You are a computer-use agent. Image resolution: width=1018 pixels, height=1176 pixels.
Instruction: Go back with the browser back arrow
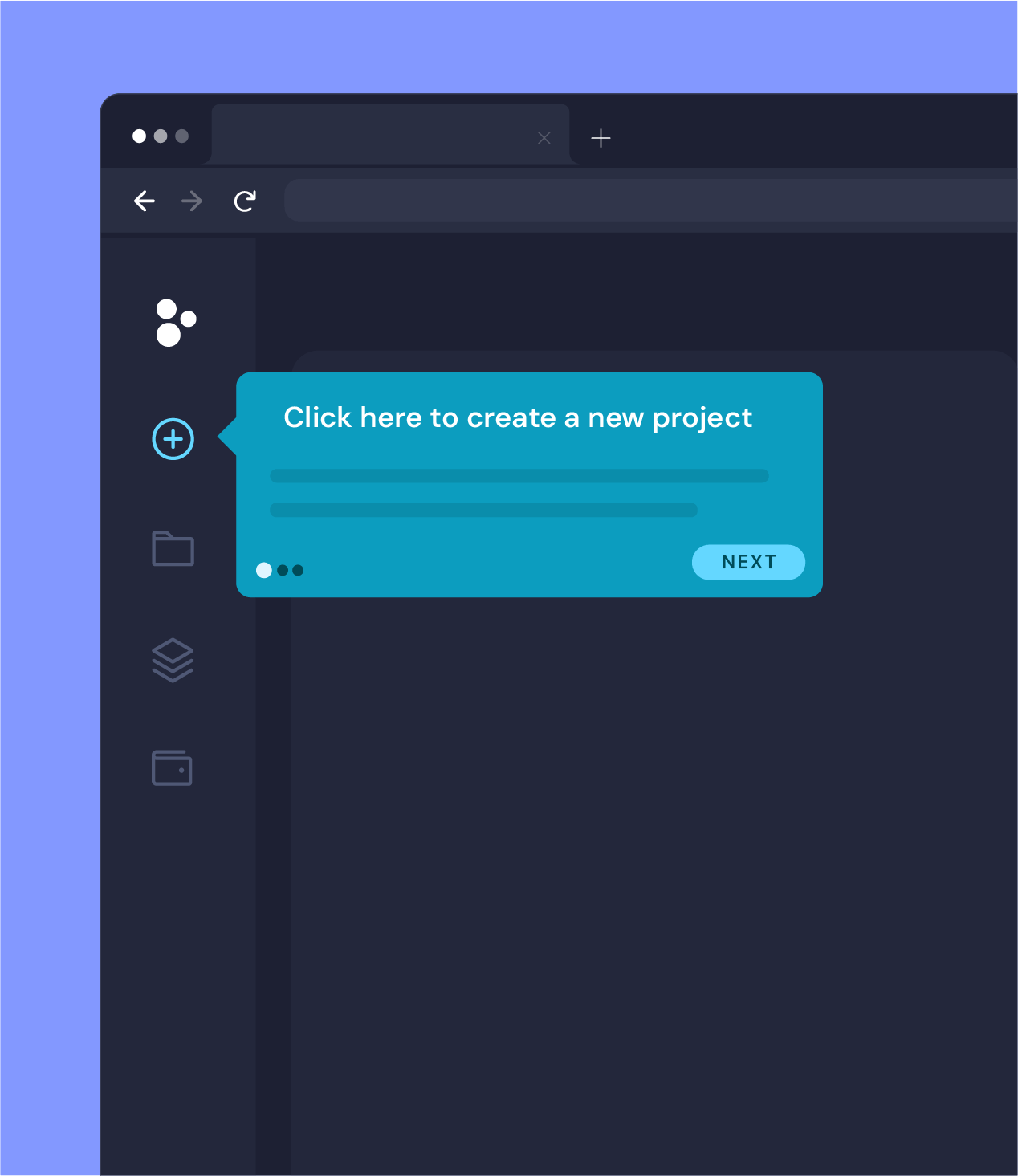145,201
